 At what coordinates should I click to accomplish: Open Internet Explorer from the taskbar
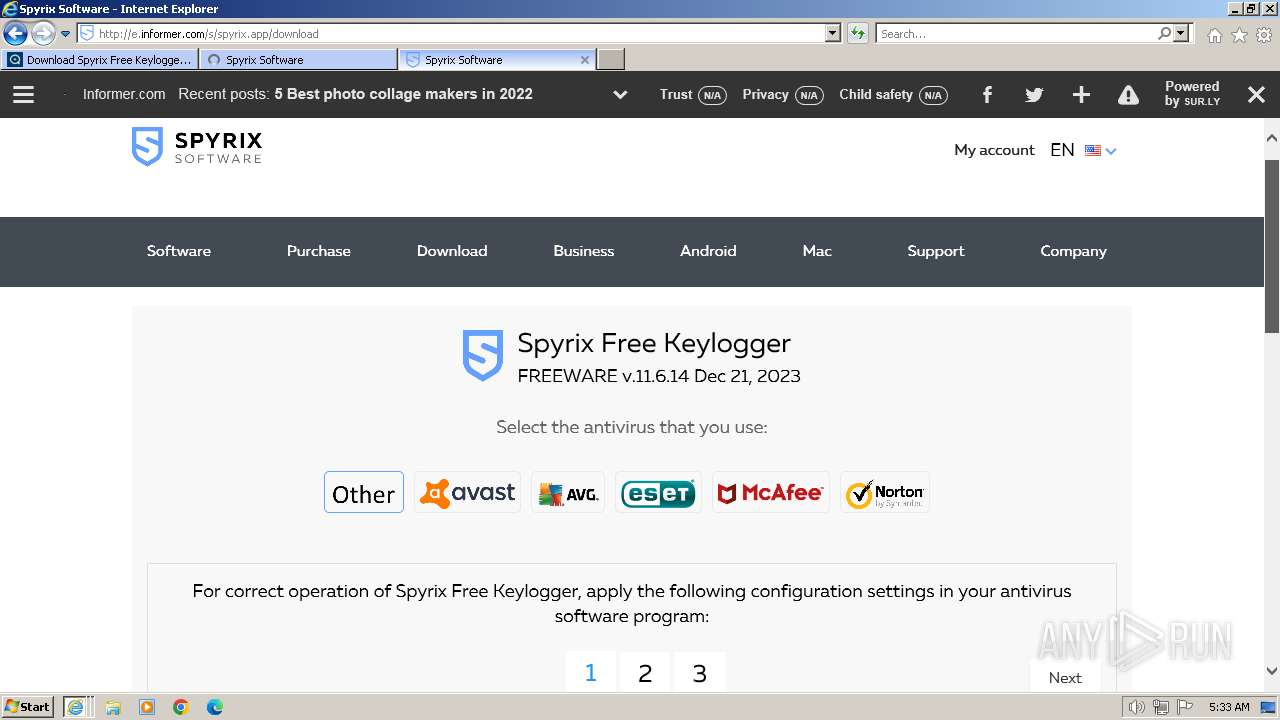point(75,707)
